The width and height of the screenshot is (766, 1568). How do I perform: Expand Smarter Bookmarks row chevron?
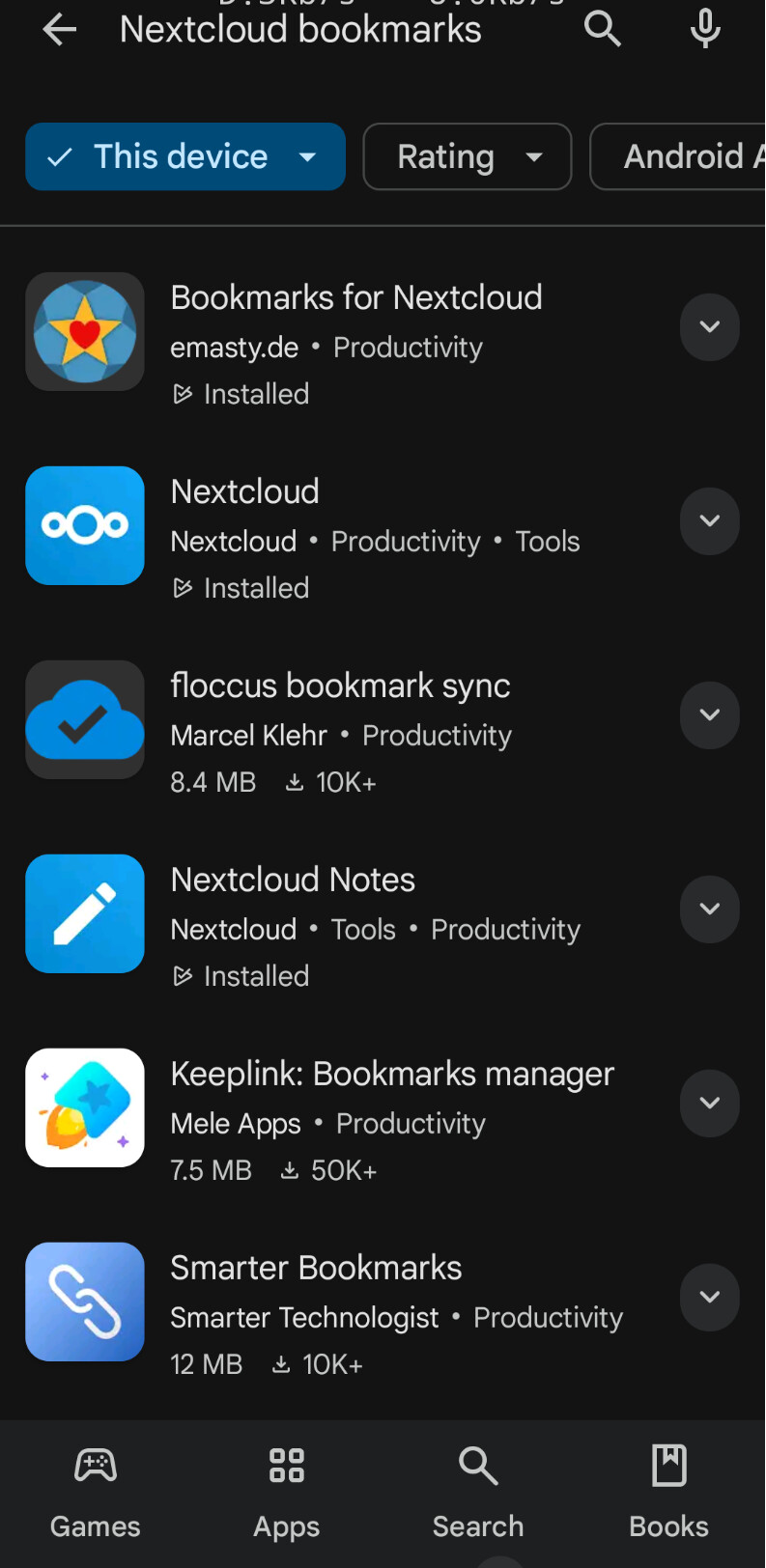point(710,1298)
